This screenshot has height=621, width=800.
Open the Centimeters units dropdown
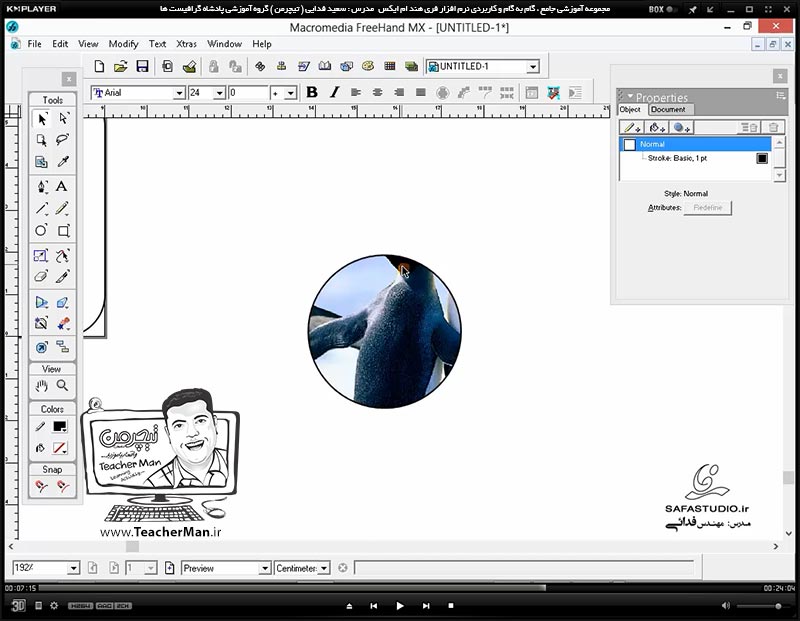[x=324, y=568]
